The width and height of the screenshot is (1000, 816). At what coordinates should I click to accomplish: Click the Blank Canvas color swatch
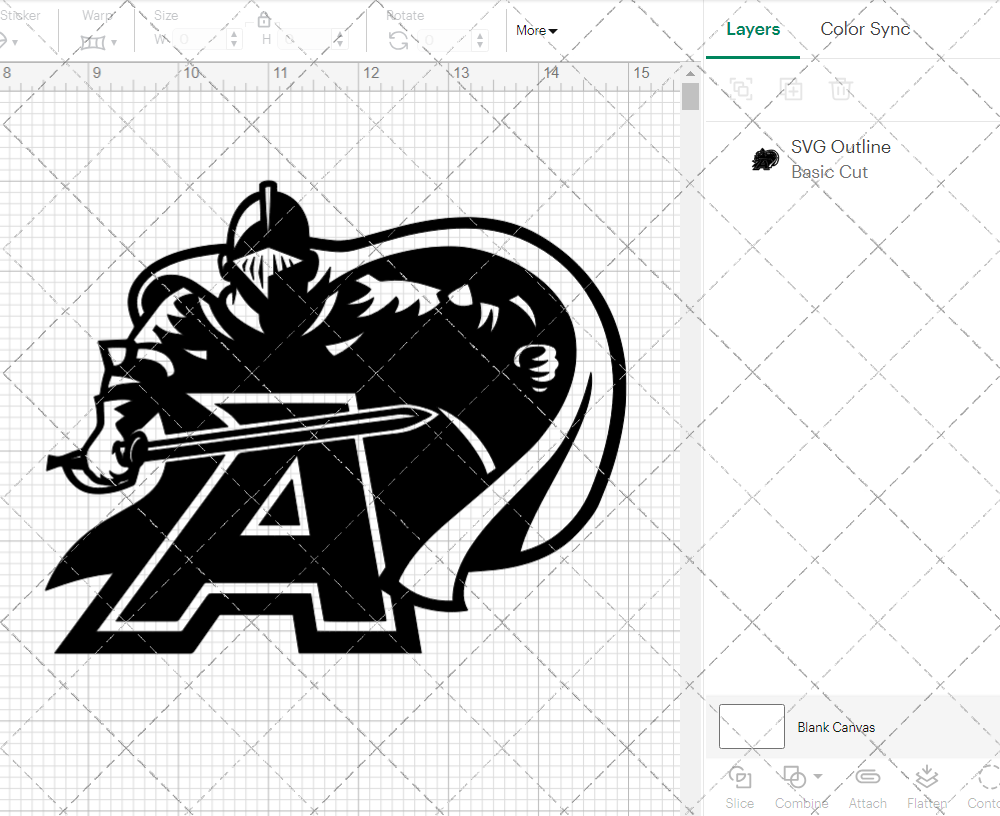pyautogui.click(x=751, y=727)
